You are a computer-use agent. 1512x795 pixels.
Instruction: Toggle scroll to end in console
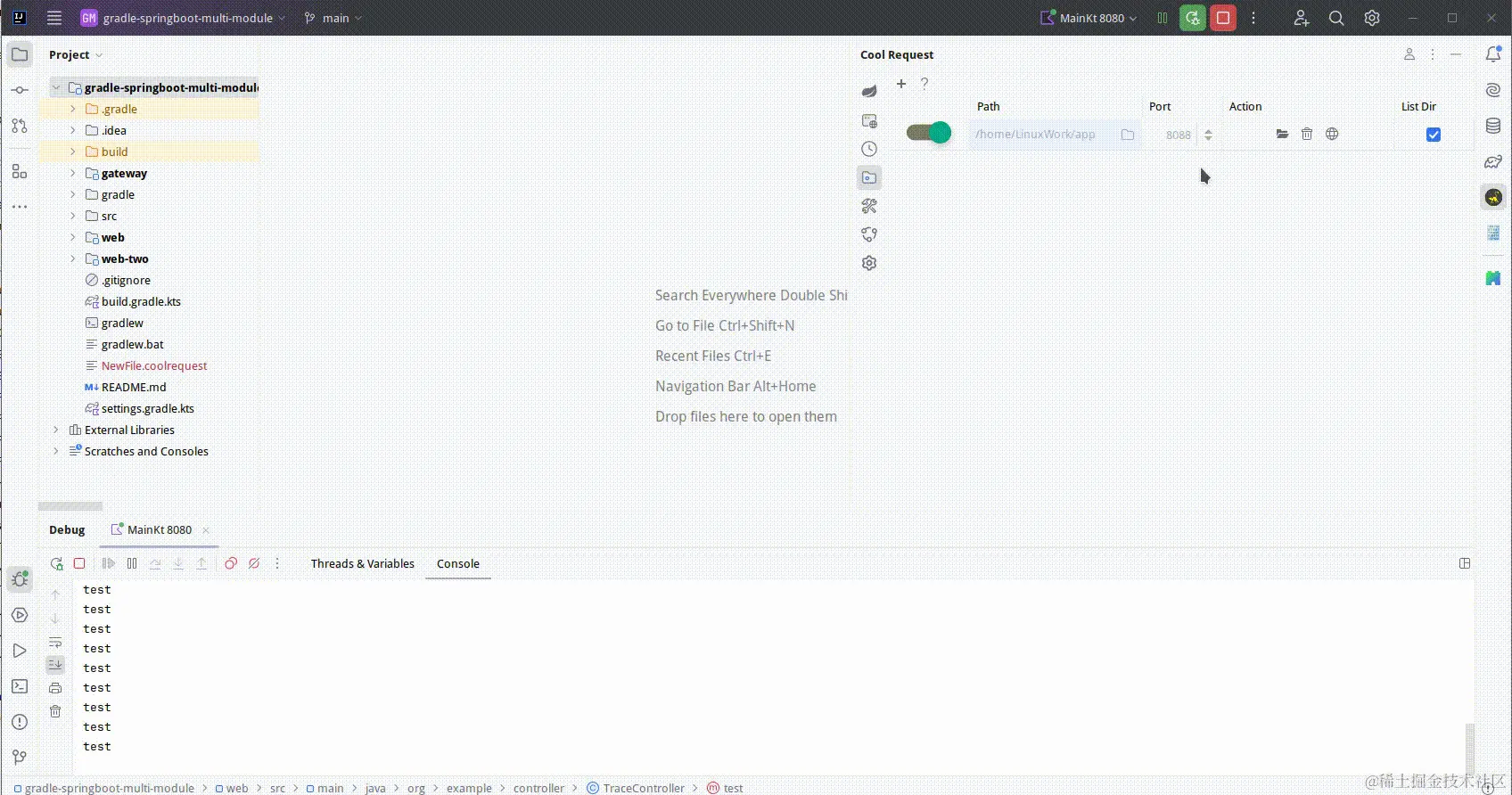click(55, 665)
